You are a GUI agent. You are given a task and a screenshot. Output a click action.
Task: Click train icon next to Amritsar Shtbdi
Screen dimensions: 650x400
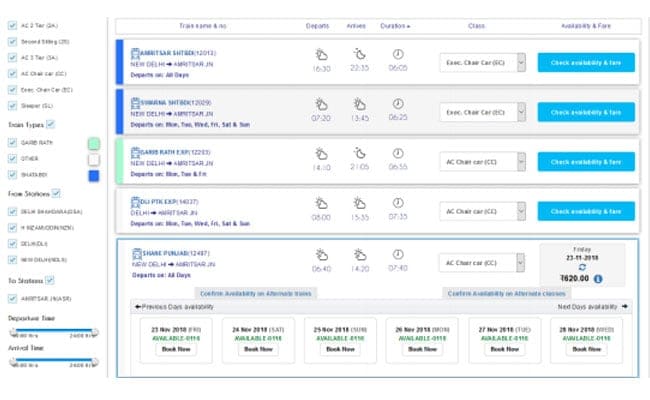pos(135,53)
